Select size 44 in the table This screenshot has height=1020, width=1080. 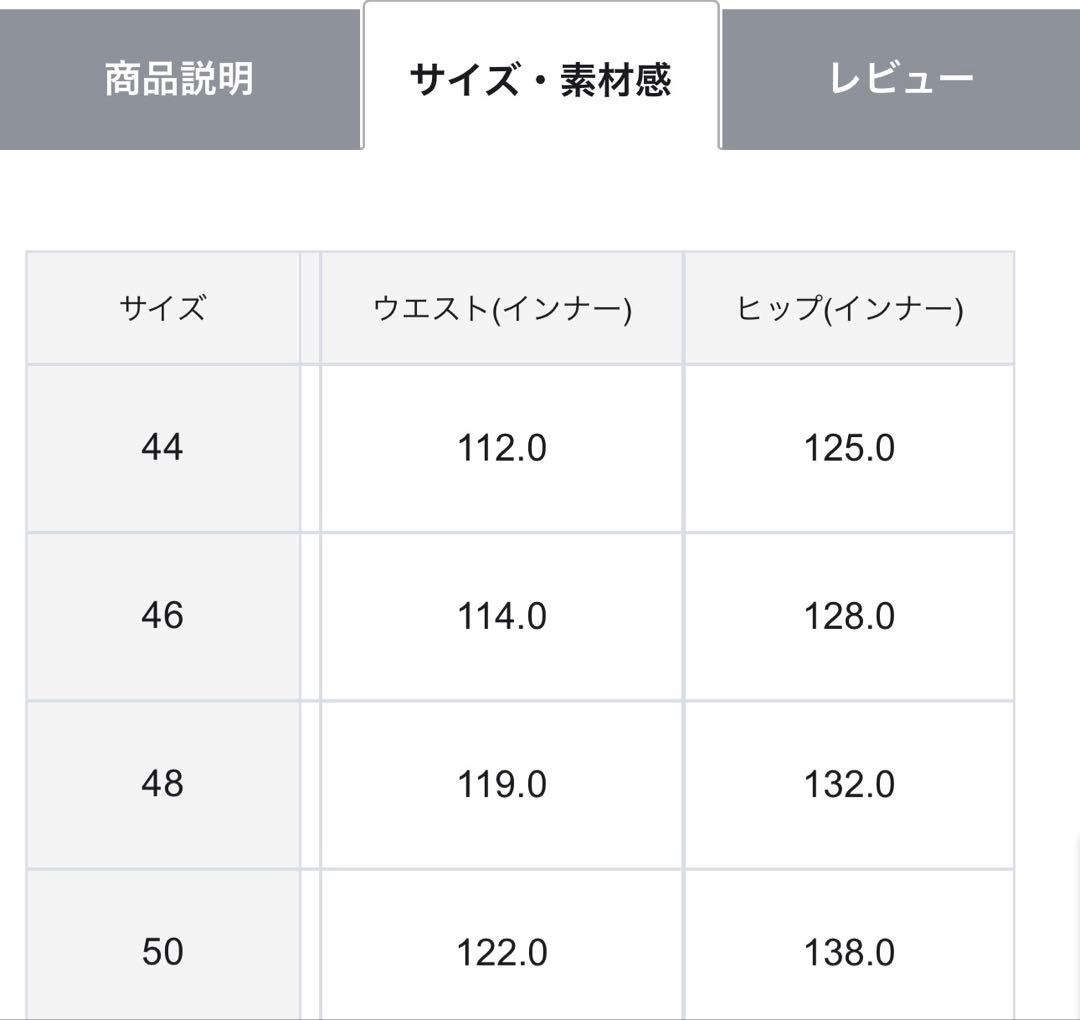pos(163,447)
